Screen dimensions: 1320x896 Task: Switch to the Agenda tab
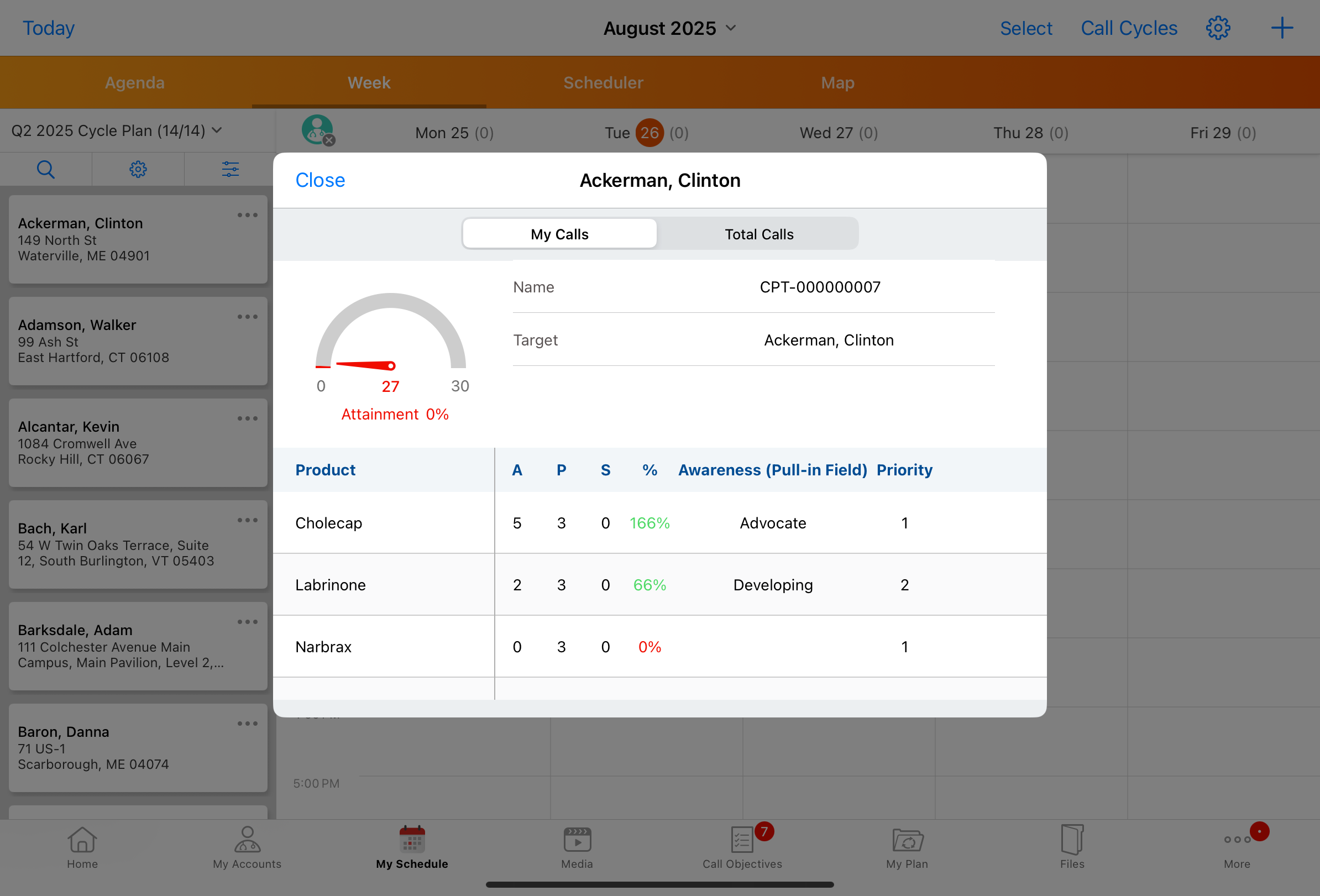click(x=135, y=83)
